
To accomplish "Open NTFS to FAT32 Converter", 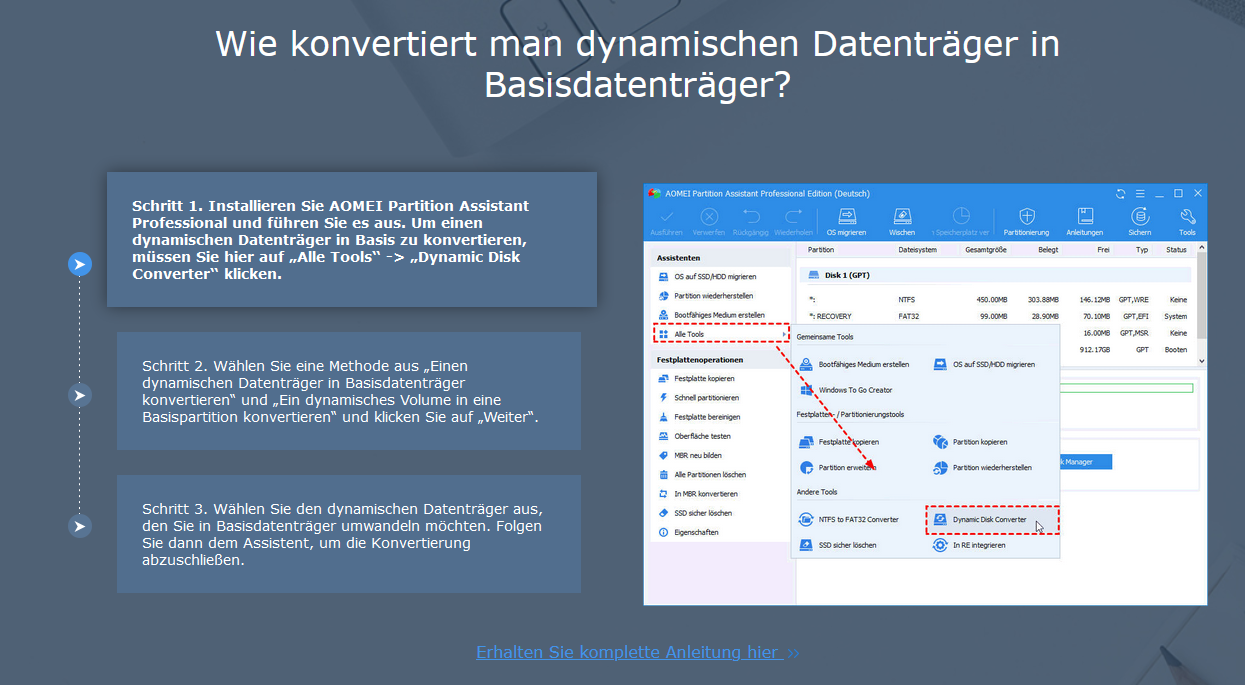I will 849,519.
